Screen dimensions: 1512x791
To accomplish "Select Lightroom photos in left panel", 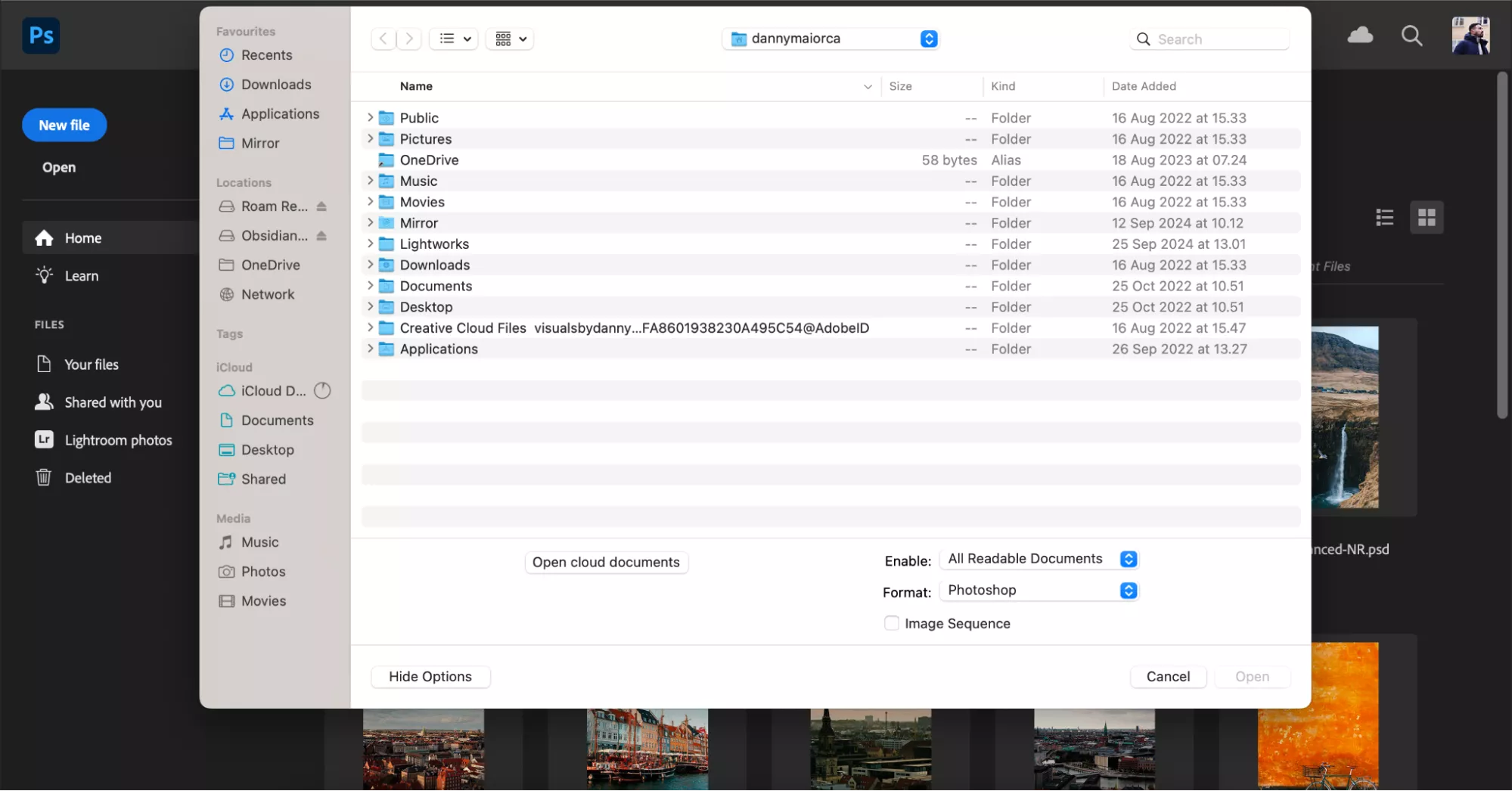I will [118, 440].
